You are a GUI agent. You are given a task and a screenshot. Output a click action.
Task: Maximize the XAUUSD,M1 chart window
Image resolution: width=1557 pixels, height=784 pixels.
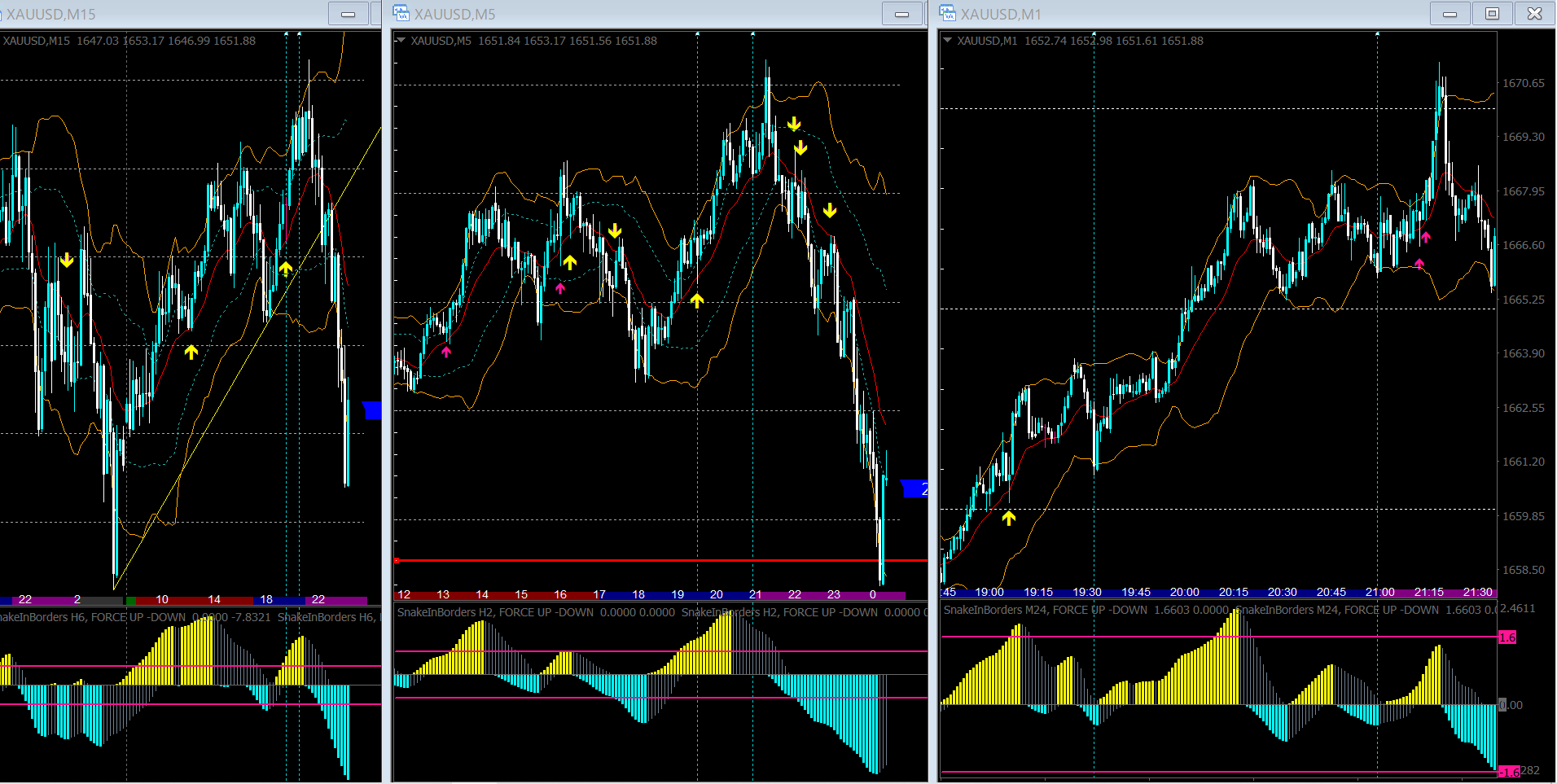point(1492,14)
